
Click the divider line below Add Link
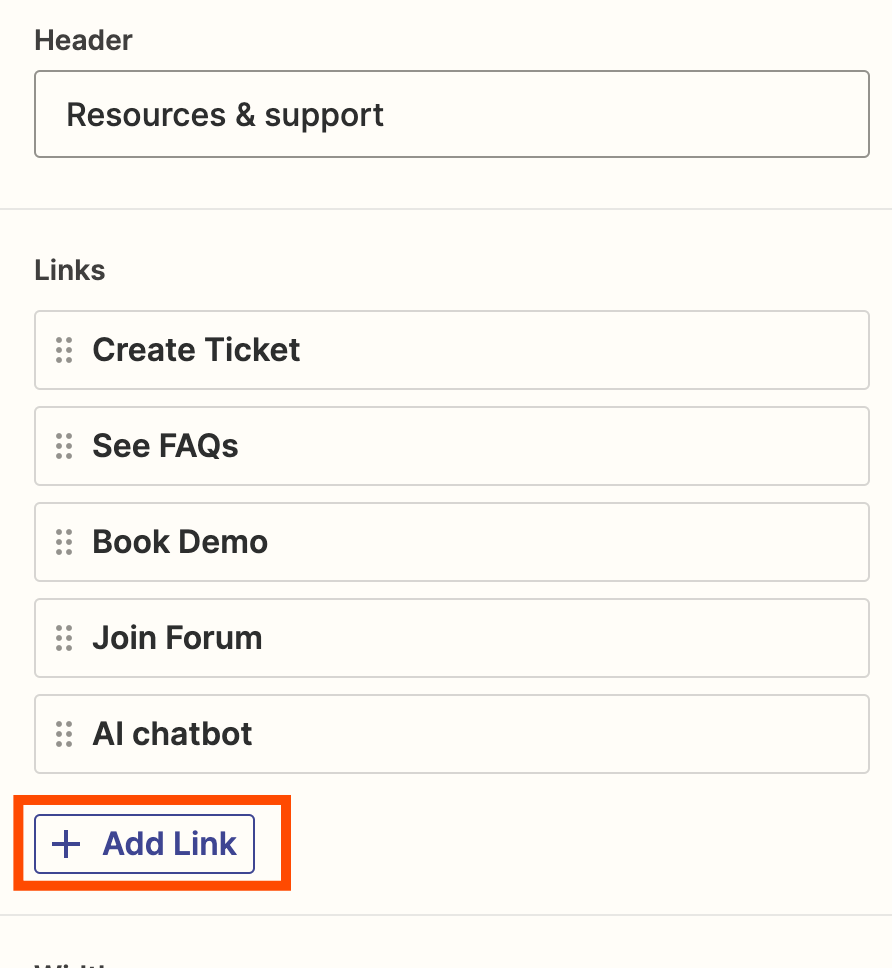coord(446,915)
